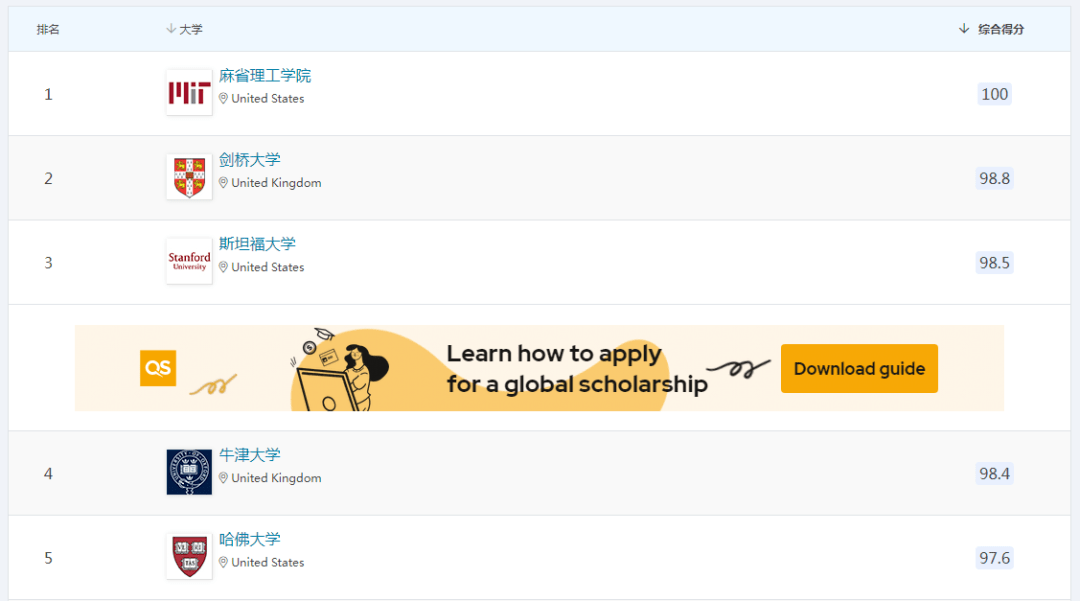Click the Oxford University crest logo
The height and width of the screenshot is (601, 1080).
click(189, 472)
